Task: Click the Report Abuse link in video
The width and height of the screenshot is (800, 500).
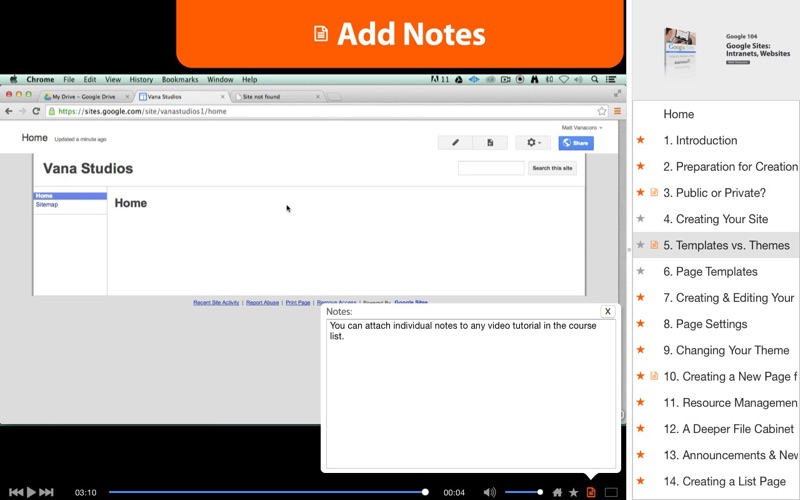Action: pos(262,303)
